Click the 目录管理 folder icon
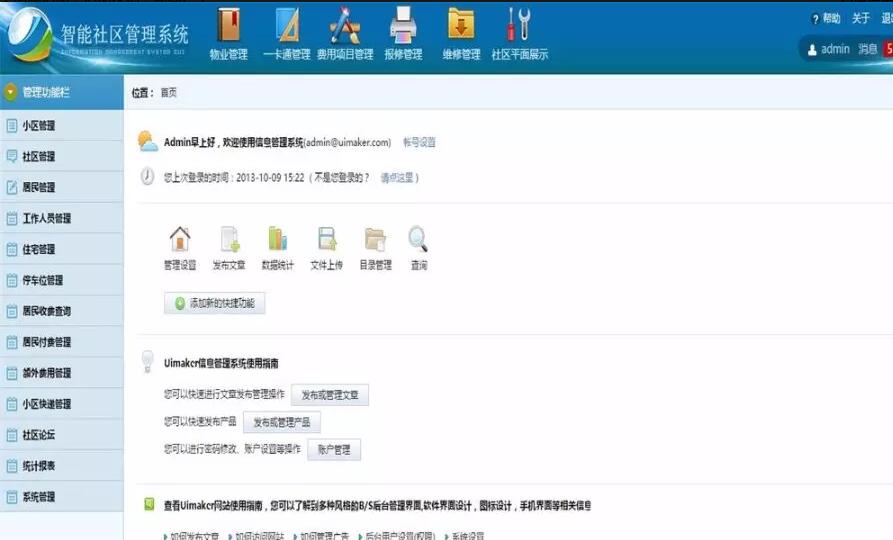 375,239
